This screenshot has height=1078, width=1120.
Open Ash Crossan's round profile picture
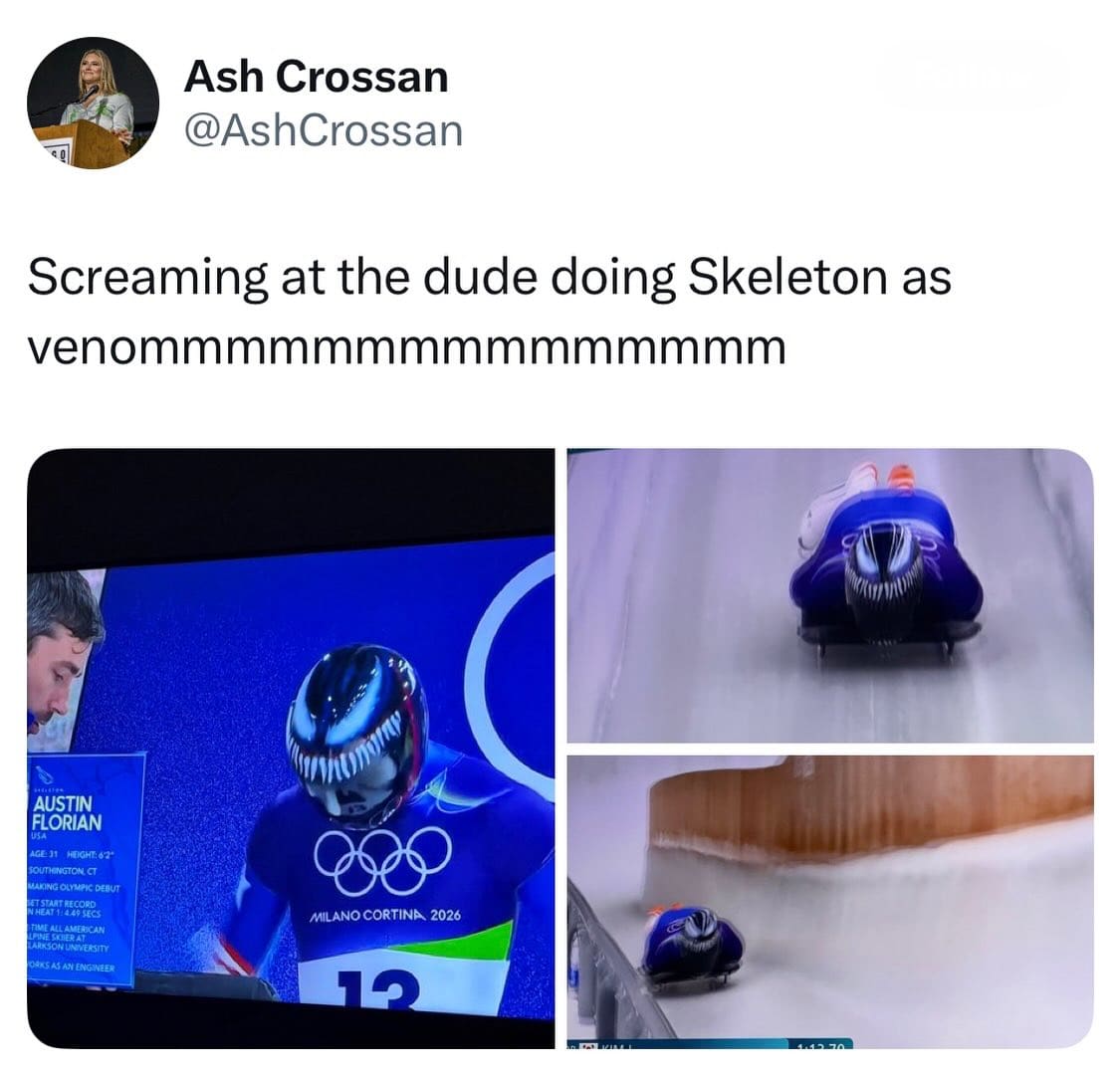93,103
